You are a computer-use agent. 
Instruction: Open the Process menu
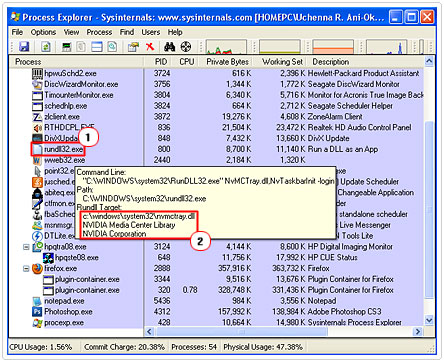point(99,32)
